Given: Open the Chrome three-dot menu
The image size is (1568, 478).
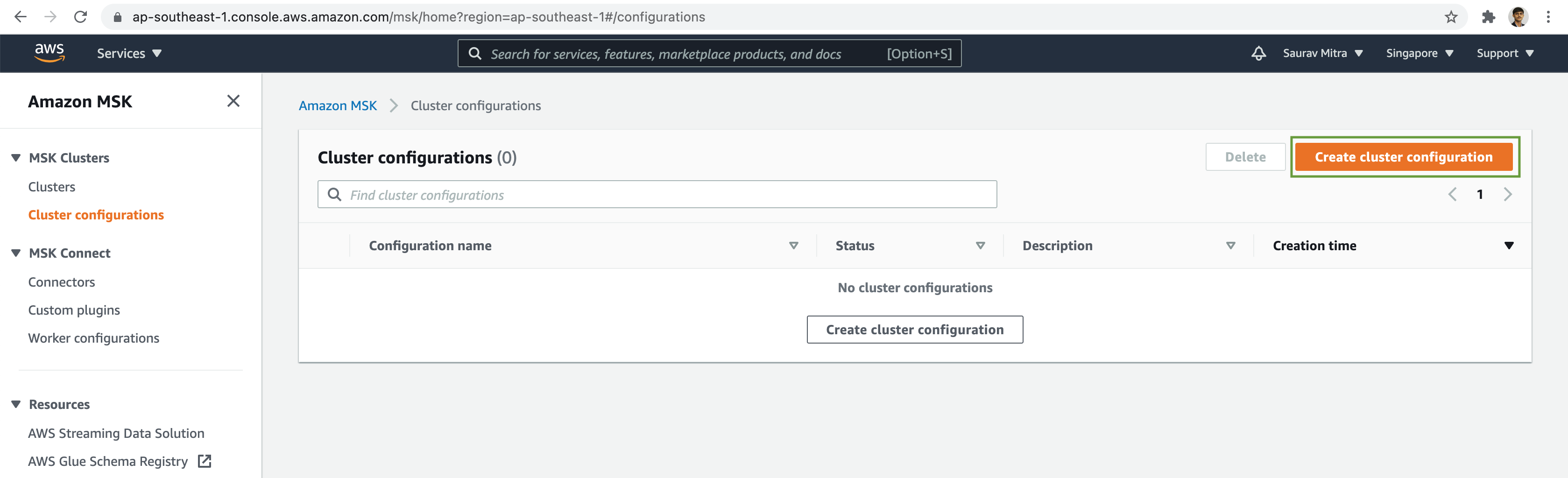Looking at the screenshot, I should click(1548, 17).
